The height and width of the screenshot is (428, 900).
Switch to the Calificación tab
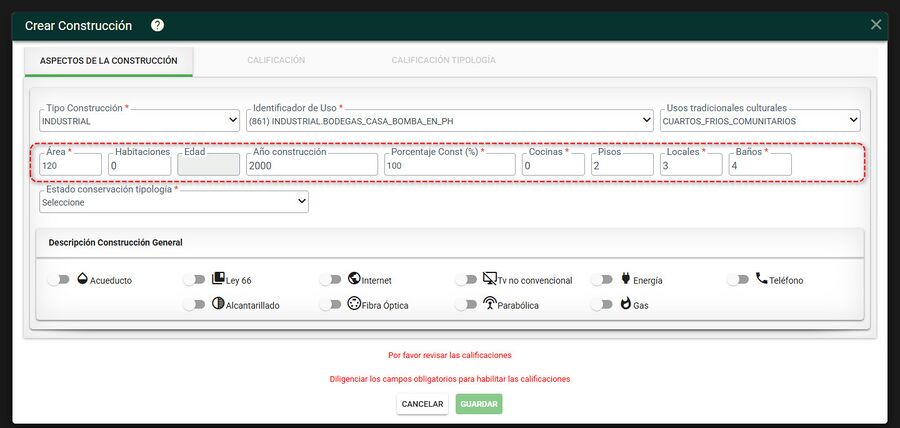[276, 60]
